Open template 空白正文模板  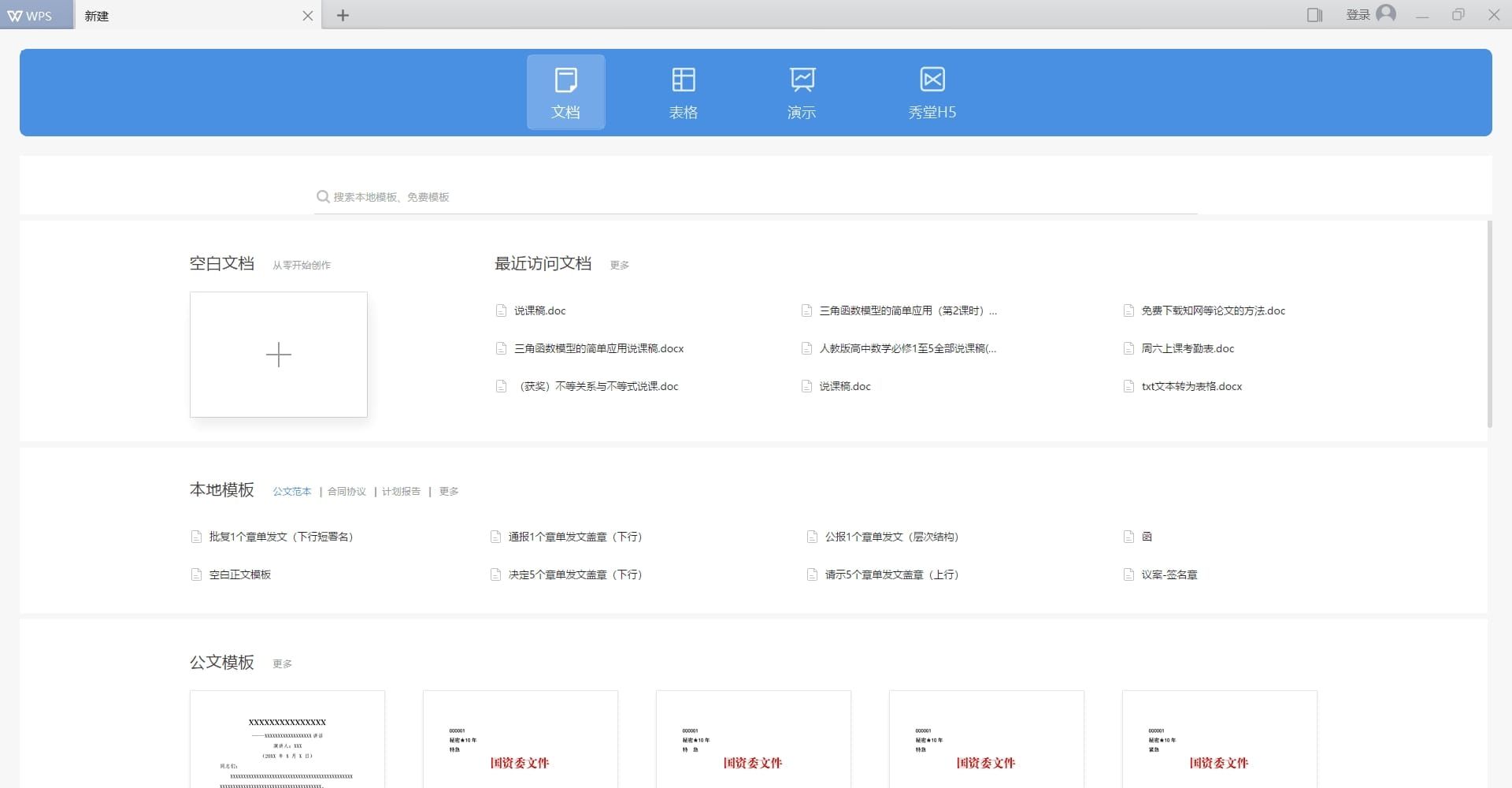pyautogui.click(x=240, y=574)
